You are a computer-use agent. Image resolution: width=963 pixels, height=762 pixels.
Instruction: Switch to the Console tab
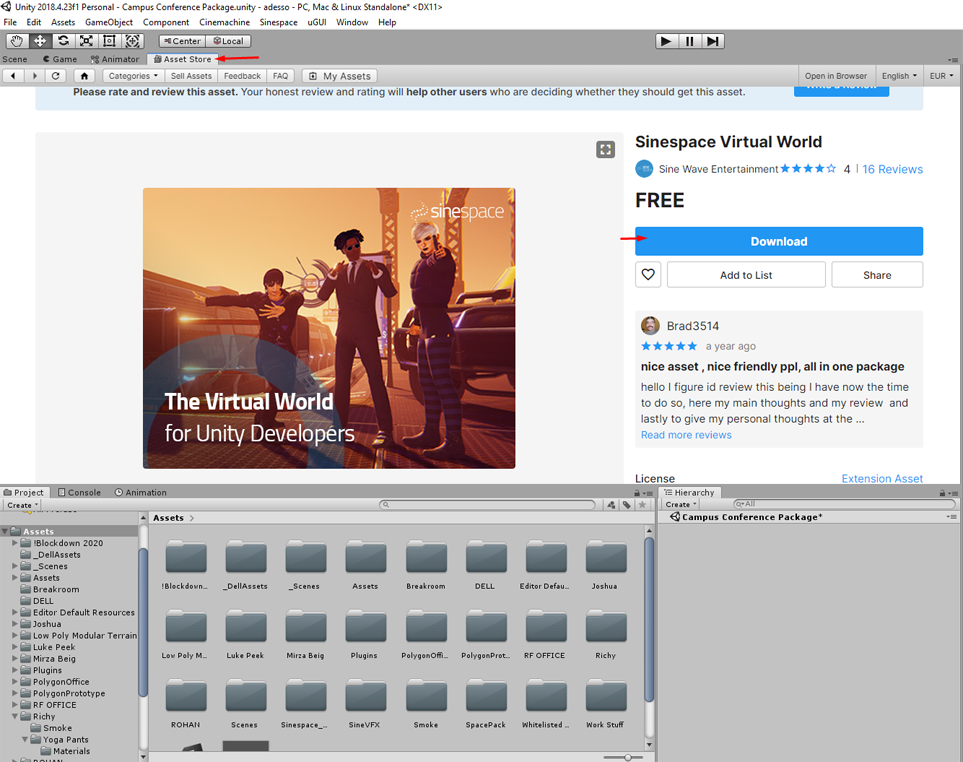[x=79, y=492]
